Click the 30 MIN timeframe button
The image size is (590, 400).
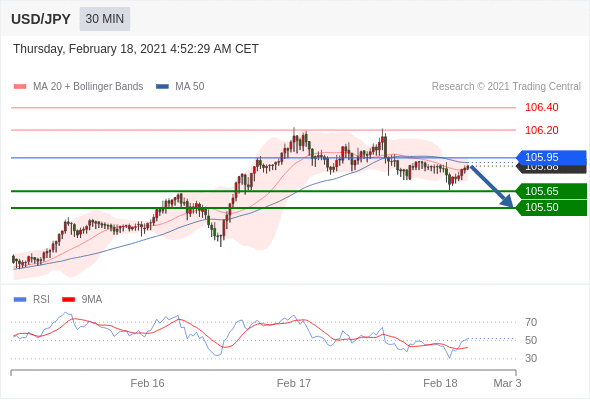coord(105,19)
